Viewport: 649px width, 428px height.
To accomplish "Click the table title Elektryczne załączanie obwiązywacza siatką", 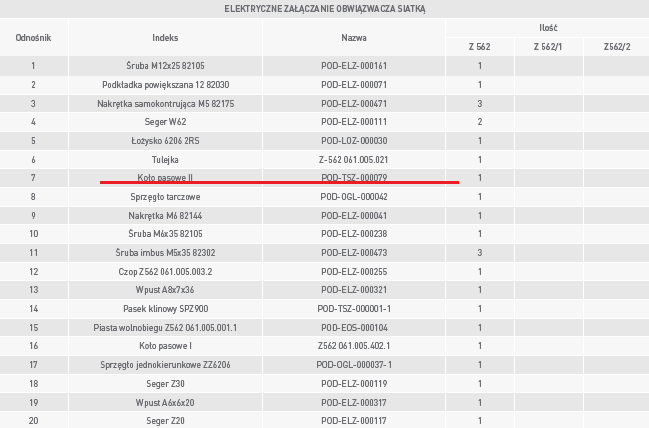I will [x=324, y=9].
